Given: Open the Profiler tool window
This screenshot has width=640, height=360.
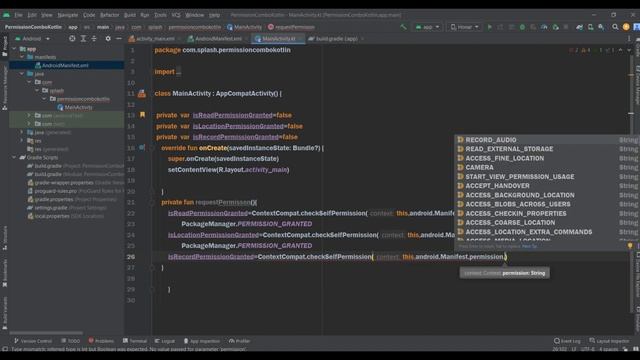Looking at the screenshot, I should [240, 341].
